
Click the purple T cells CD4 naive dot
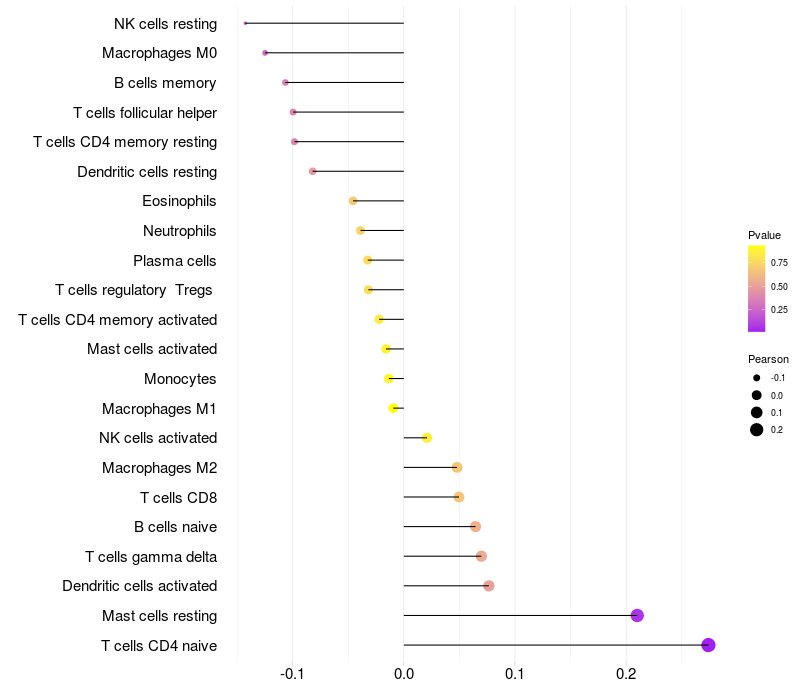coord(708,645)
